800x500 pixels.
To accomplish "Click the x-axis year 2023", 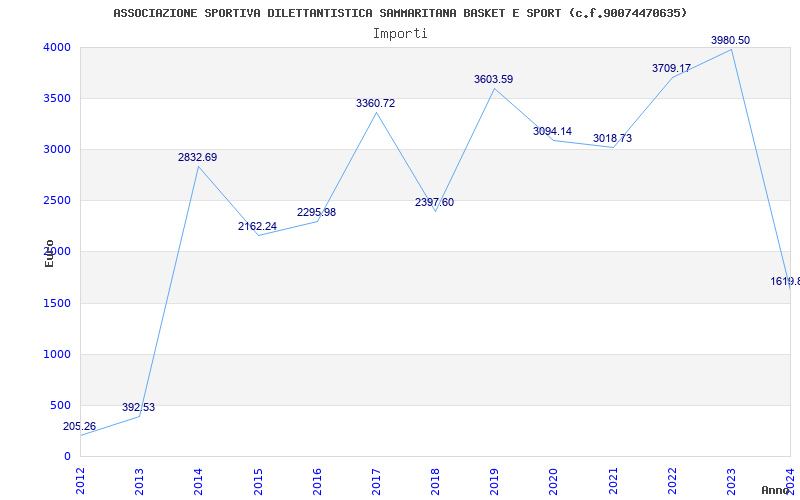I will coord(731,481).
